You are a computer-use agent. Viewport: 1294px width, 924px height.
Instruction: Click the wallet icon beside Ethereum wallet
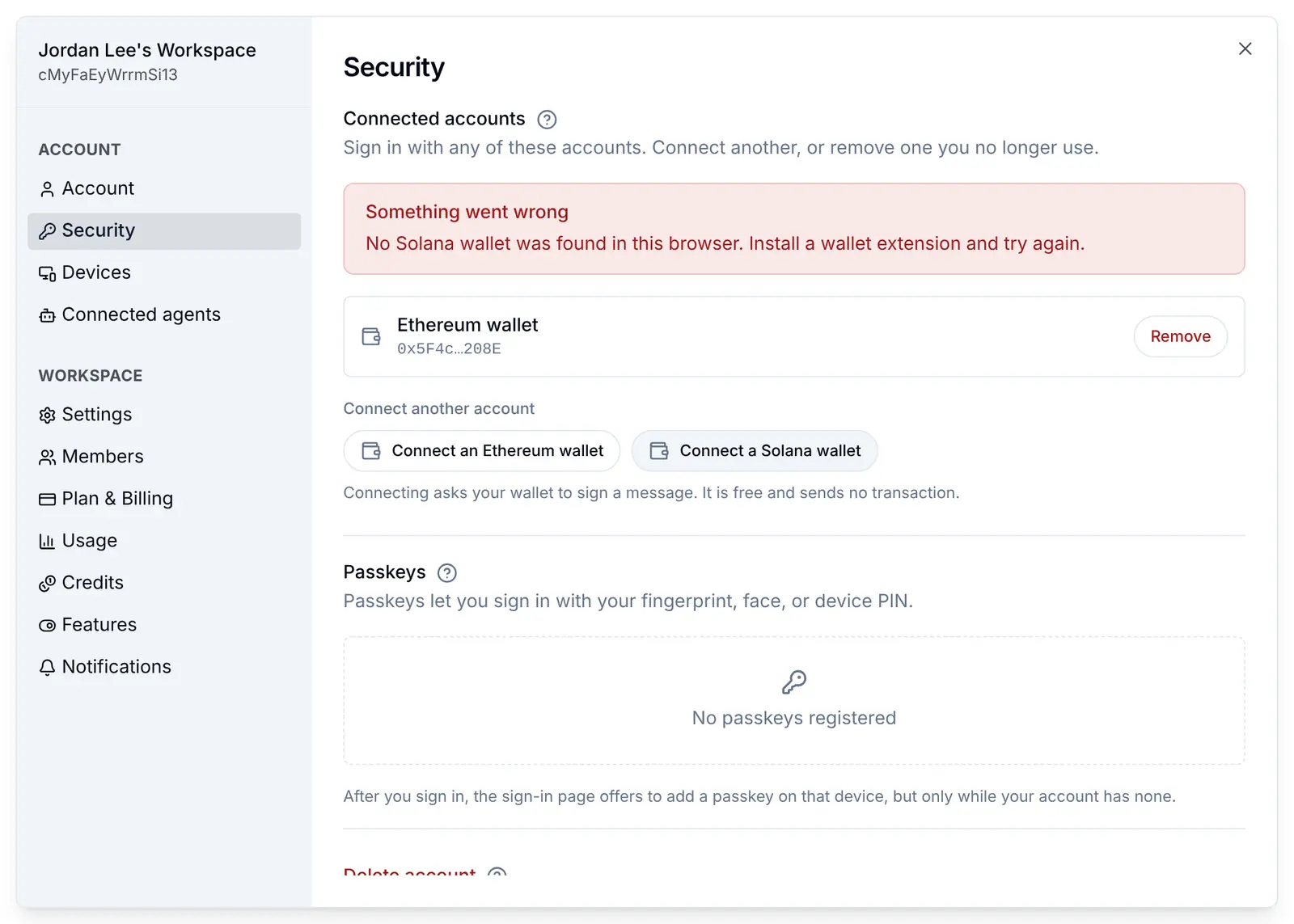(x=371, y=337)
